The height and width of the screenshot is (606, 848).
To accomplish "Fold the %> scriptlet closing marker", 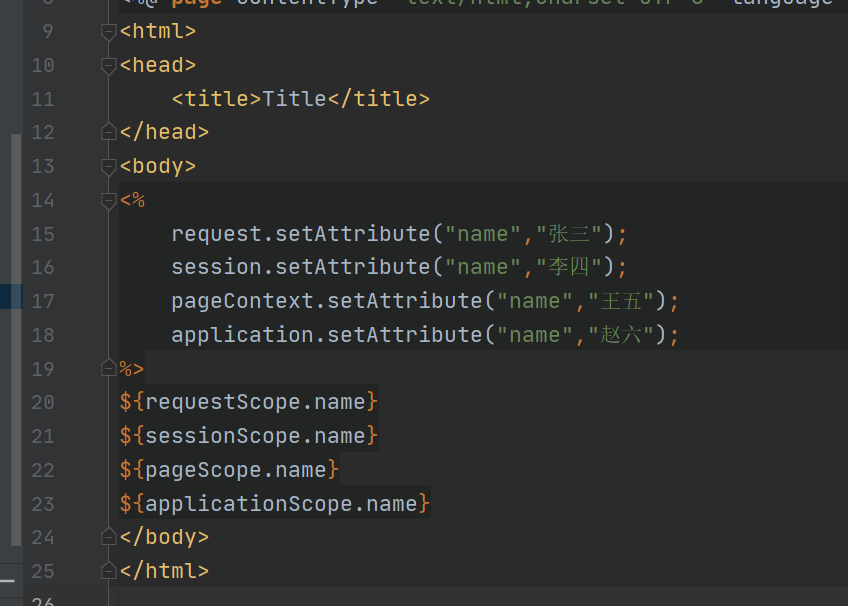I will click(109, 368).
